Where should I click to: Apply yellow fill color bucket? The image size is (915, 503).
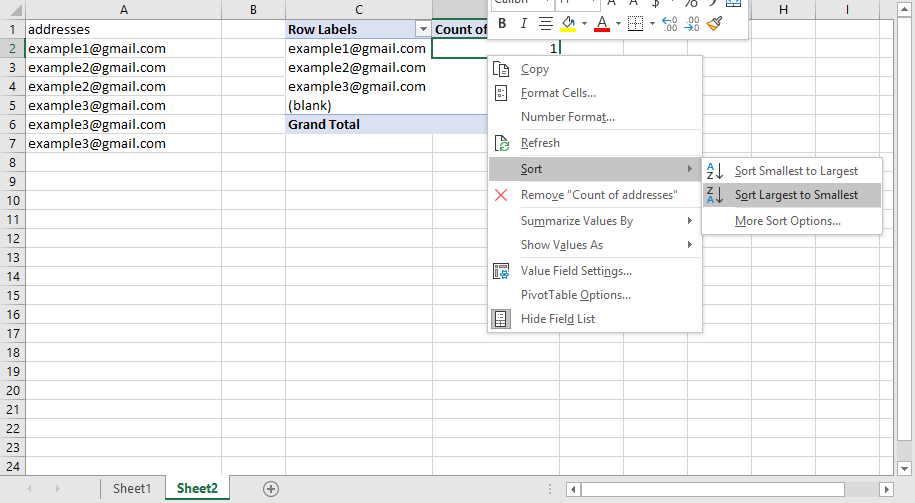click(568, 24)
